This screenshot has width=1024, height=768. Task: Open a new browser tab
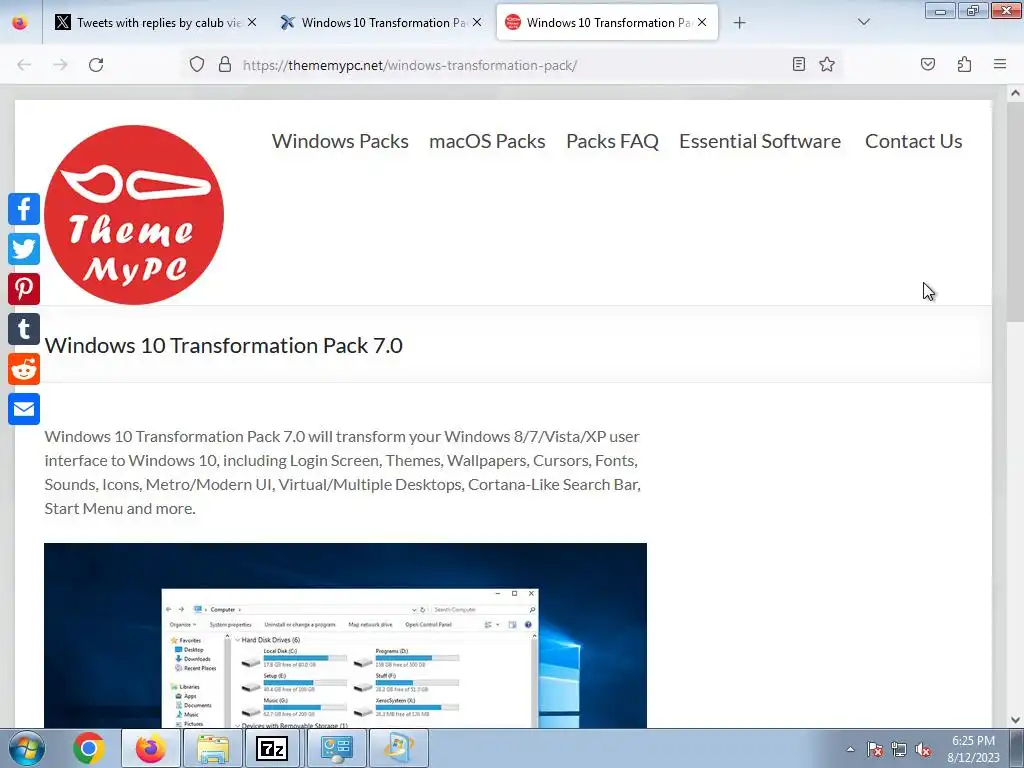[x=739, y=23]
